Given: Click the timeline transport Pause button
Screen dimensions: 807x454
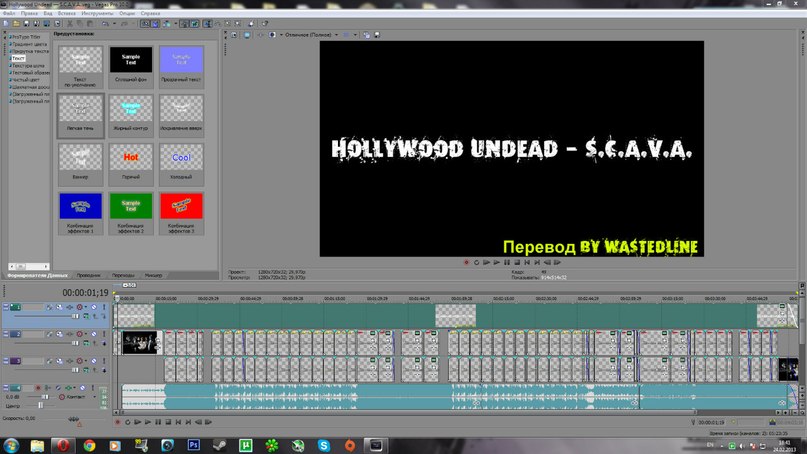Looking at the screenshot, I should tap(158, 422).
